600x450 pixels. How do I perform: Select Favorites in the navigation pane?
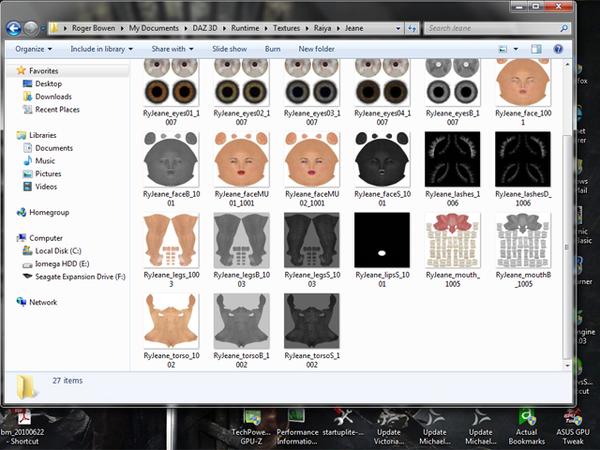click(43, 71)
